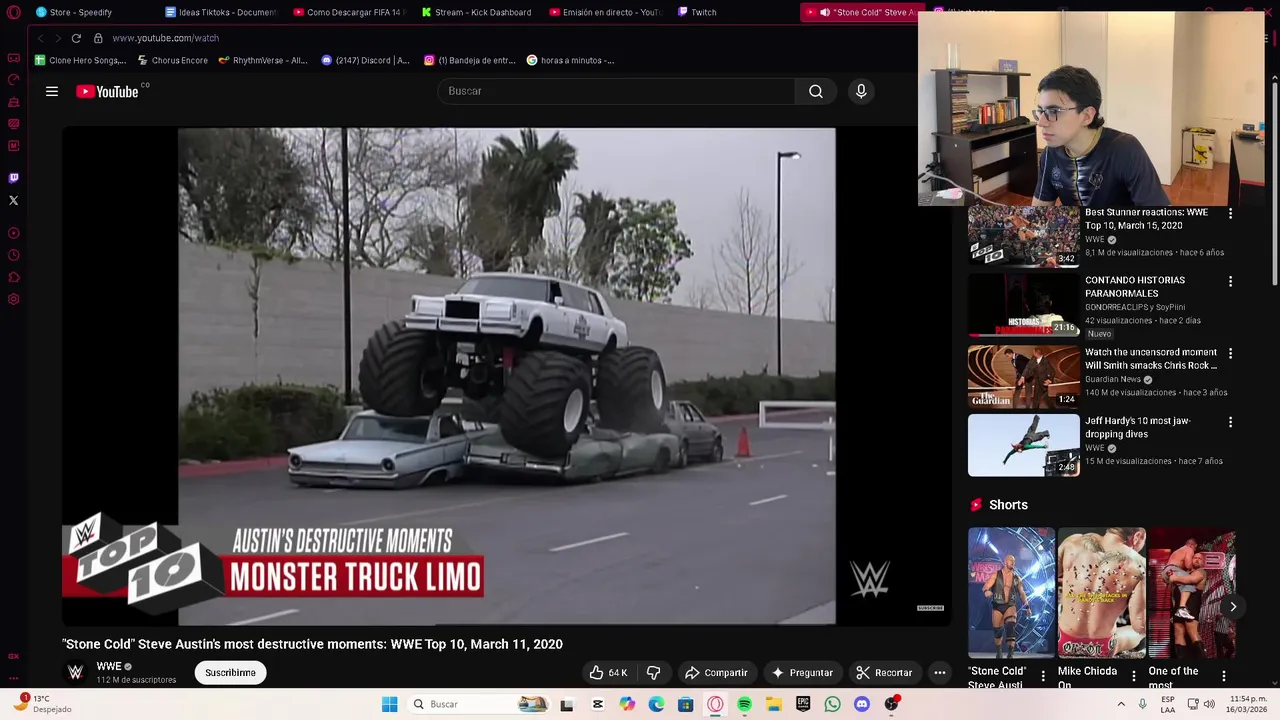The image size is (1280, 720).
Task: Like the video with thumbs up
Action: tap(608, 673)
